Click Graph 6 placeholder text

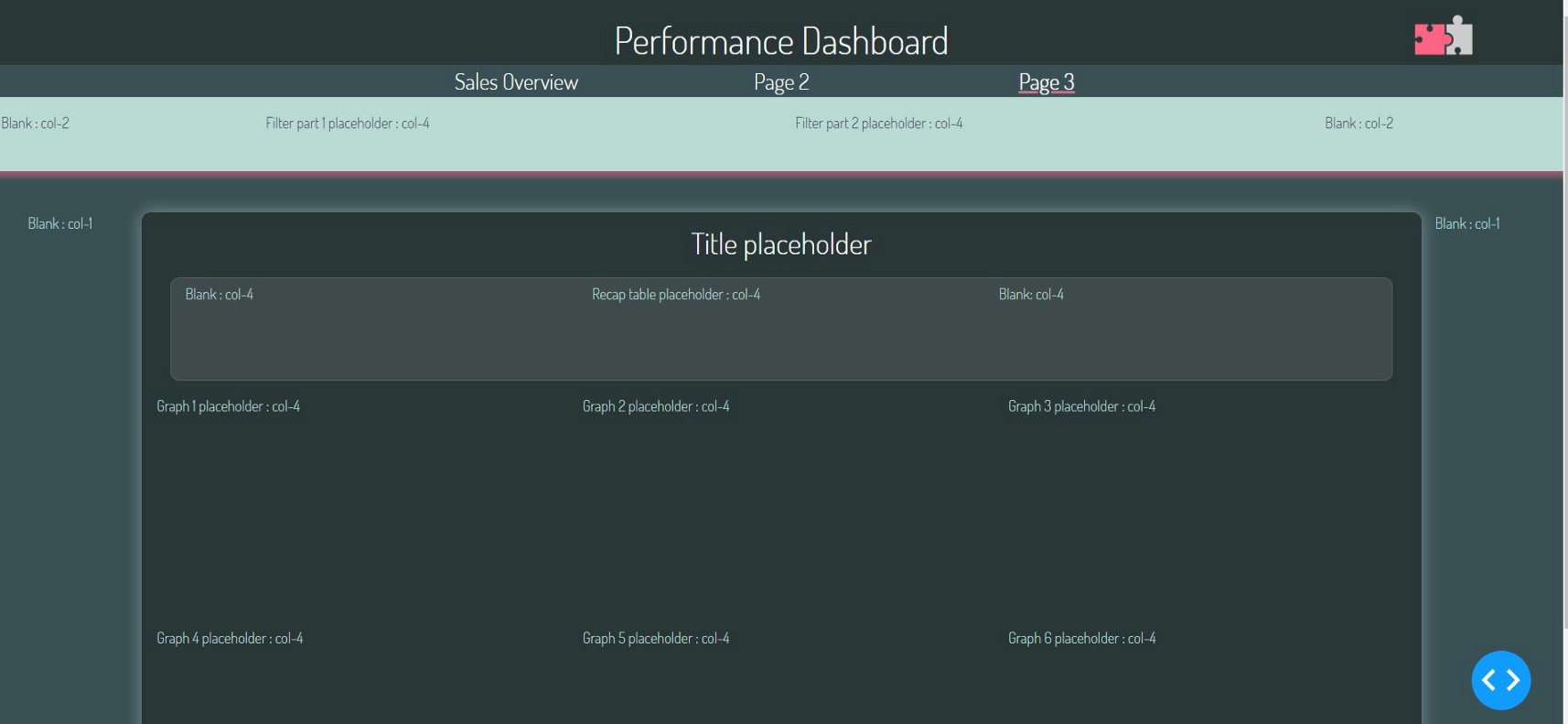click(x=1082, y=639)
